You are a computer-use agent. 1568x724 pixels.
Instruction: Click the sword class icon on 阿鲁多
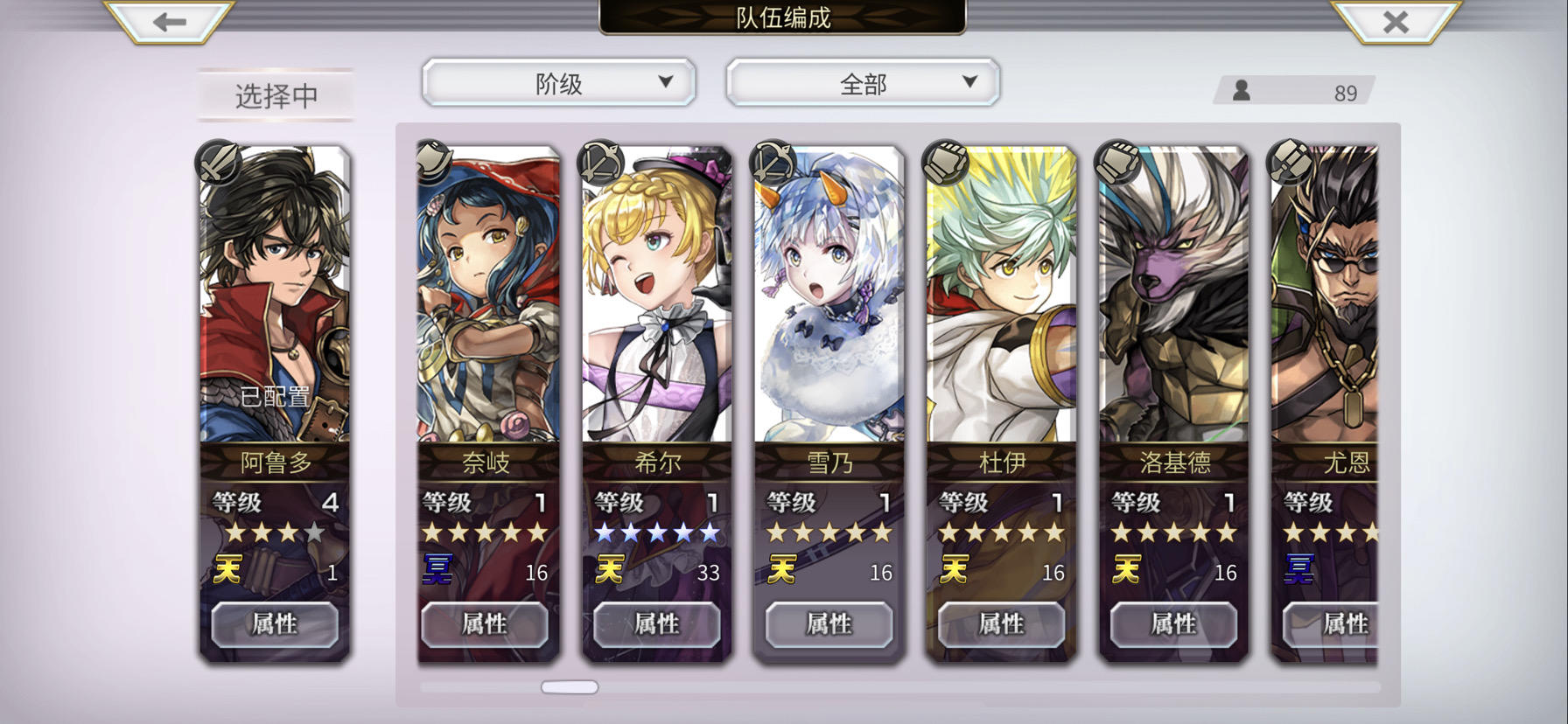pos(218,162)
